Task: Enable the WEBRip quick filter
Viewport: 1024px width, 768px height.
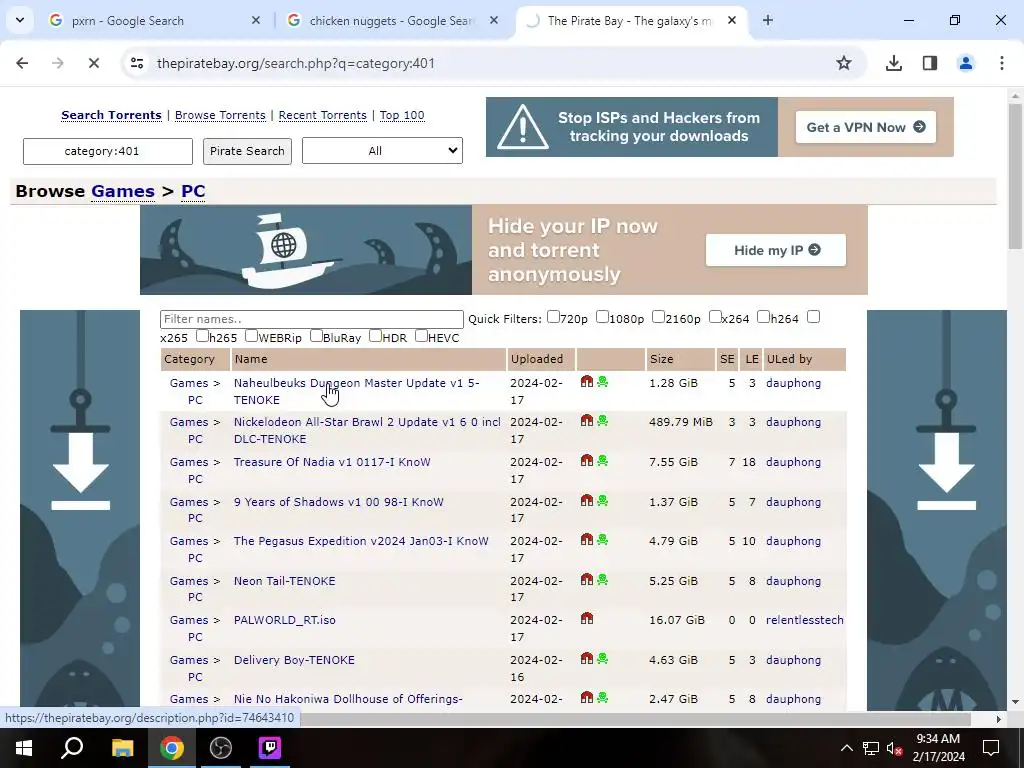Action: pyautogui.click(x=251, y=336)
